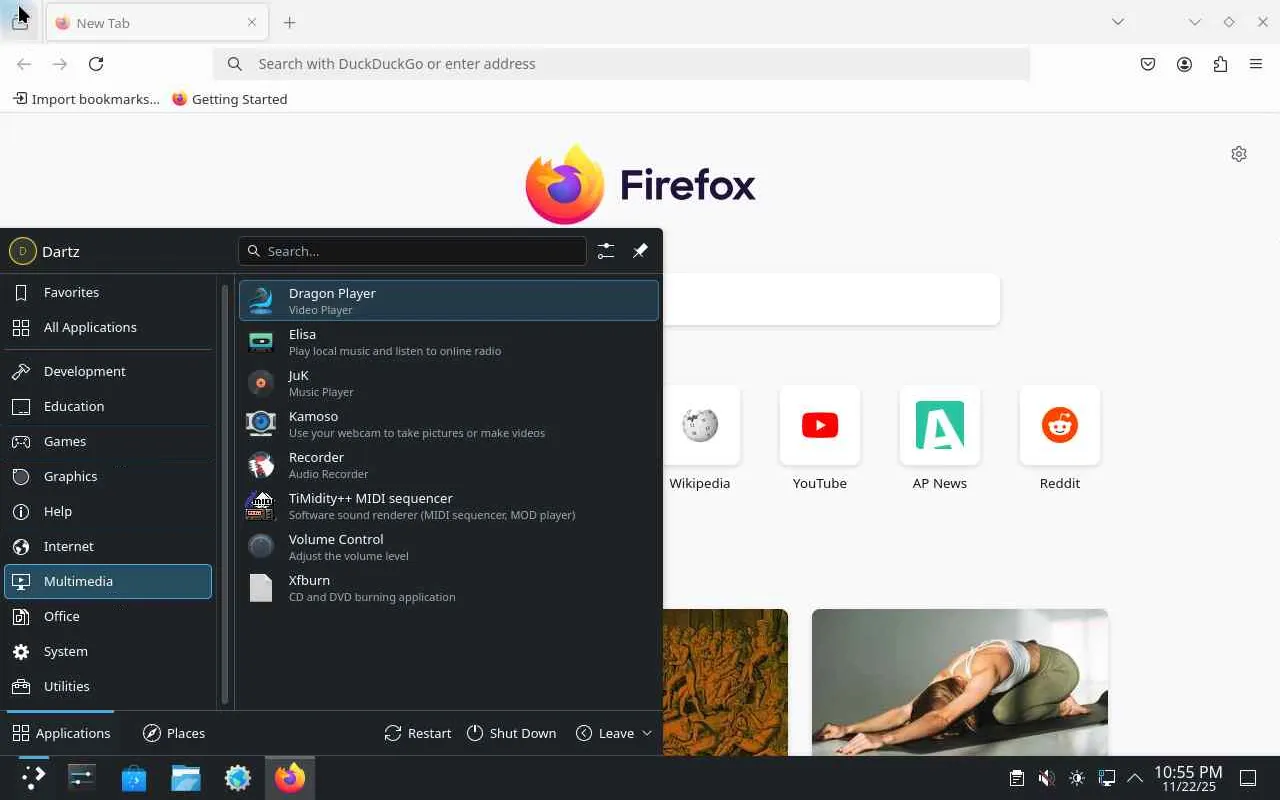
Task: Open Volume Control from Multimedia list
Action: coord(449,547)
